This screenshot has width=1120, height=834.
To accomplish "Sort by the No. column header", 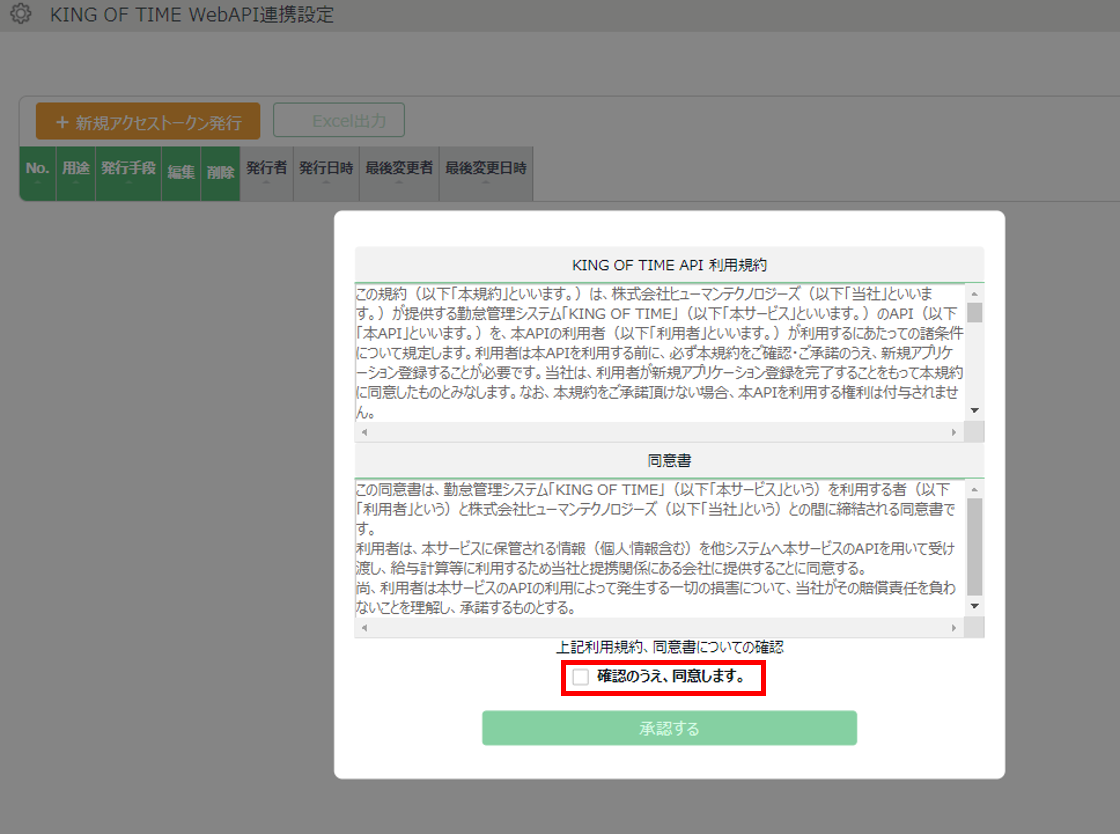I will click(37, 174).
